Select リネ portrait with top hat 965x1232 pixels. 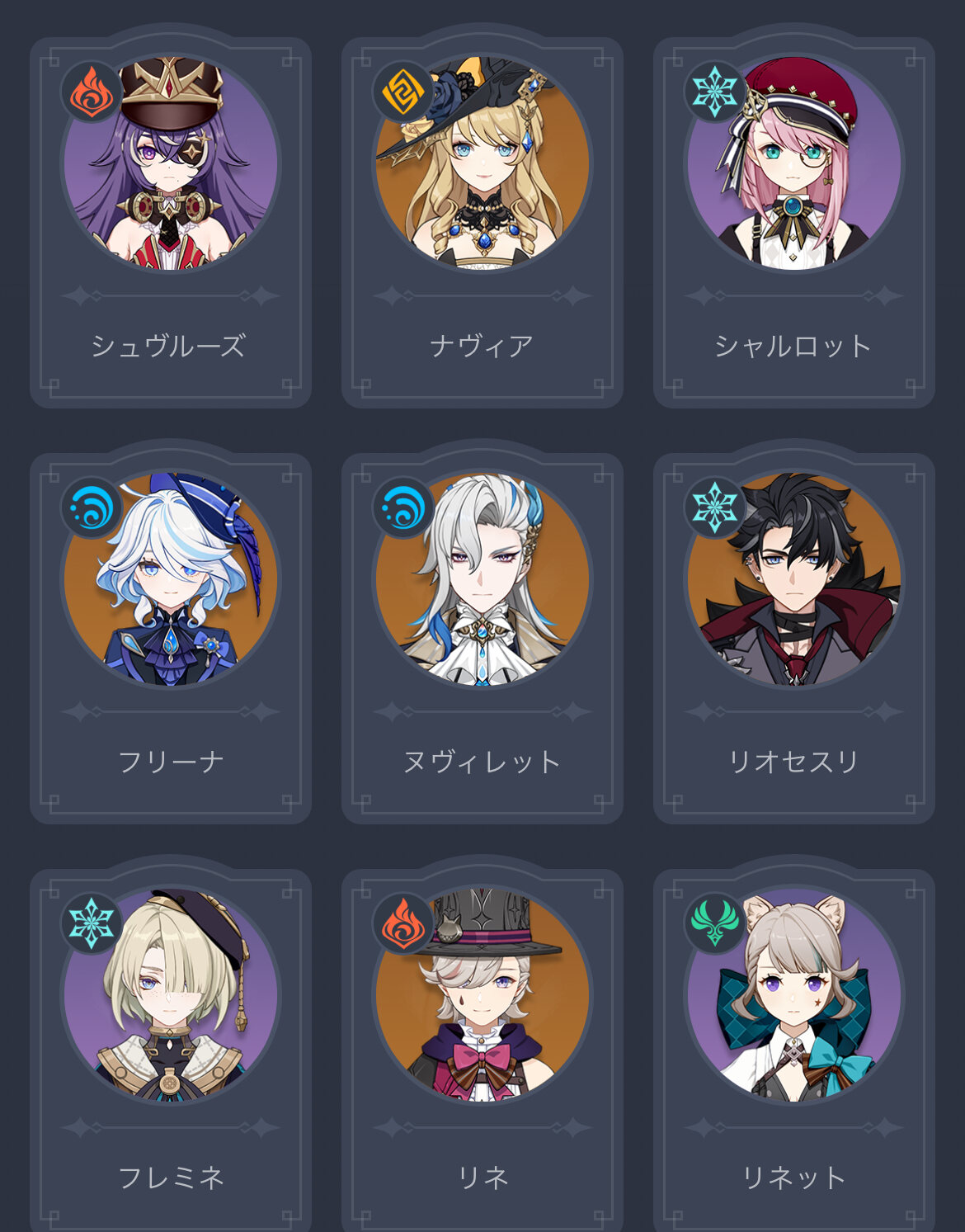pyautogui.click(x=482, y=994)
